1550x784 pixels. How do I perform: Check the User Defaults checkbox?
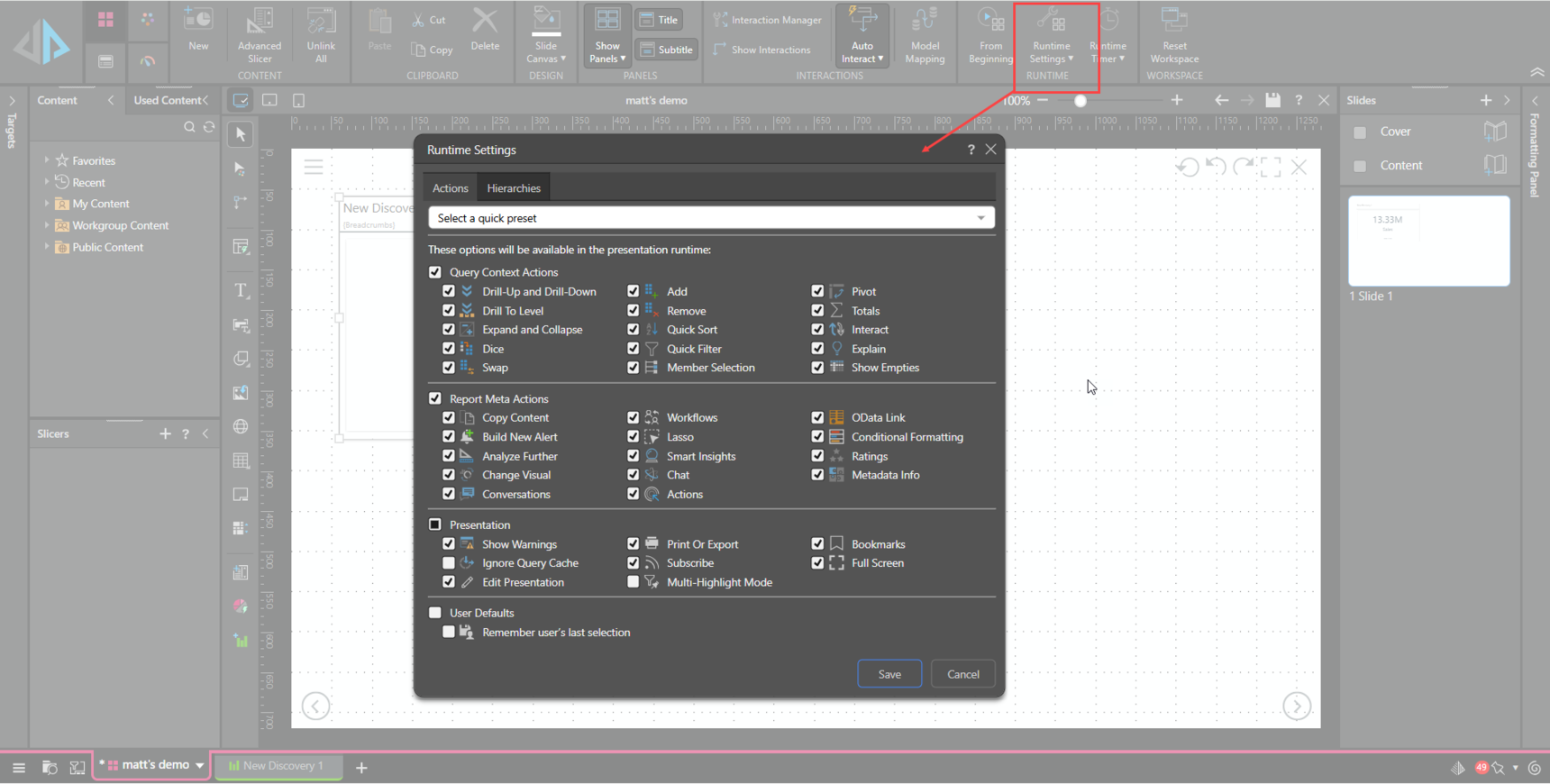[435, 613]
